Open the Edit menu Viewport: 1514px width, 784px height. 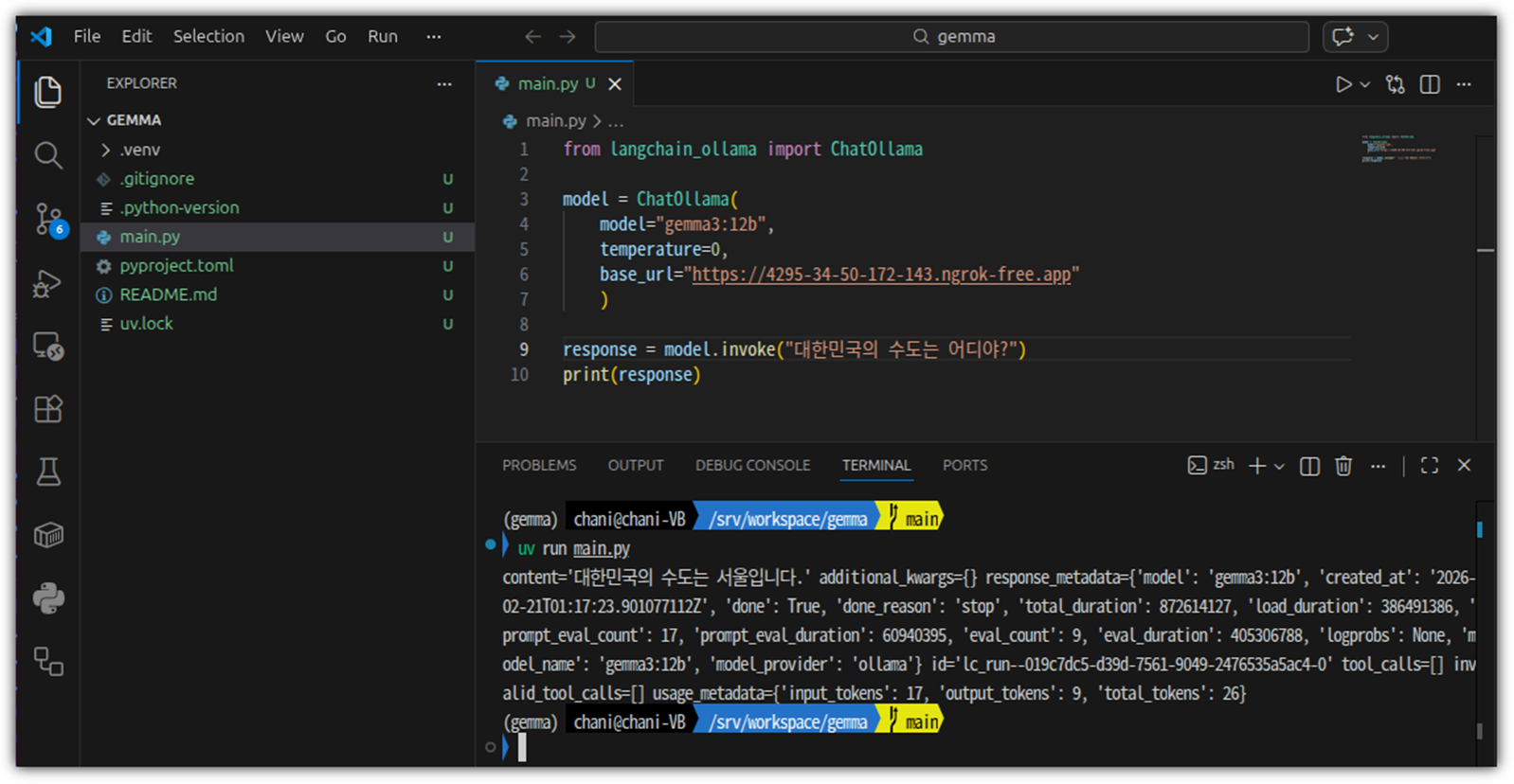[x=136, y=36]
